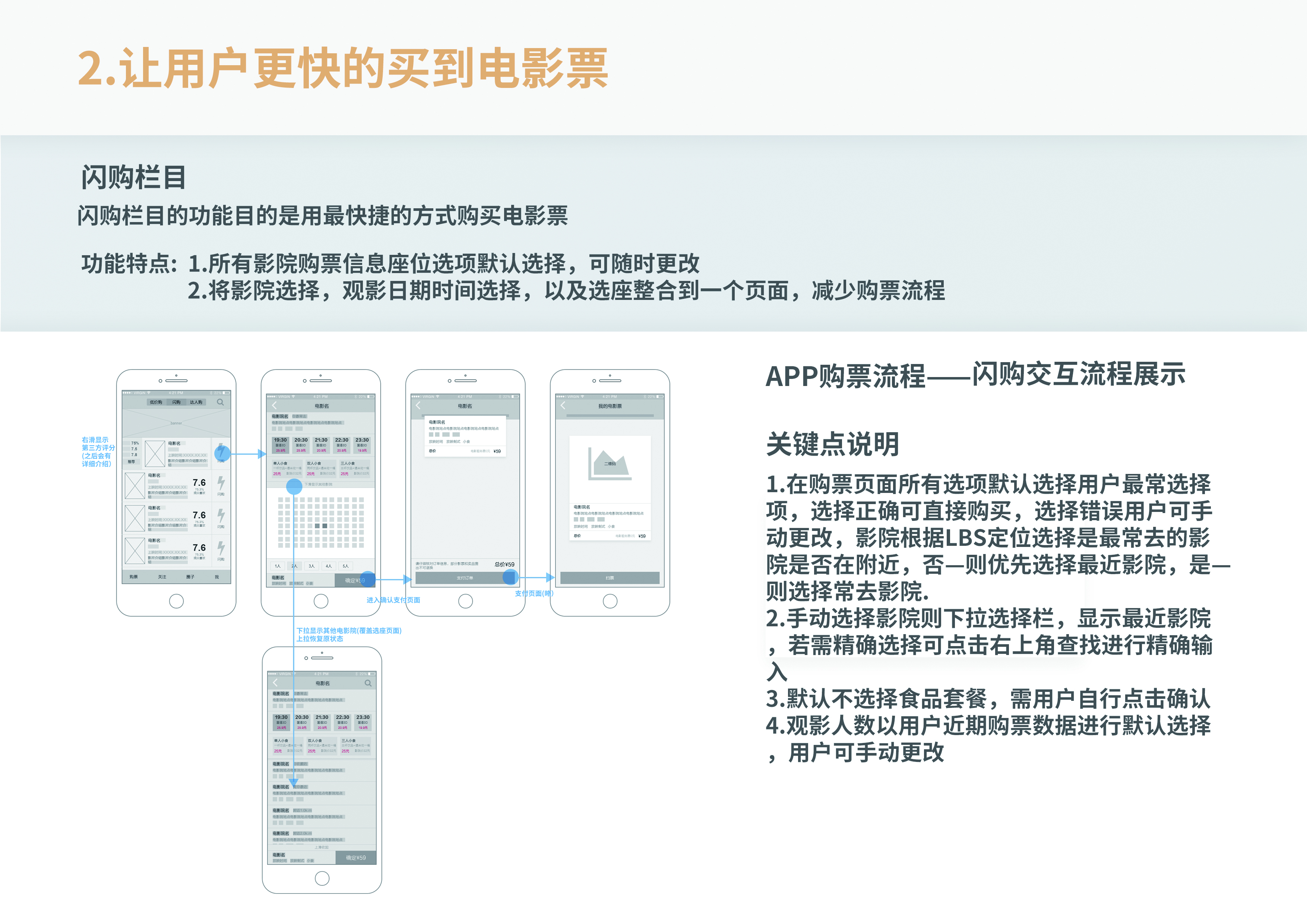Tap home button of cinema list phone
This screenshot has width=1307, height=924.
(x=322, y=878)
